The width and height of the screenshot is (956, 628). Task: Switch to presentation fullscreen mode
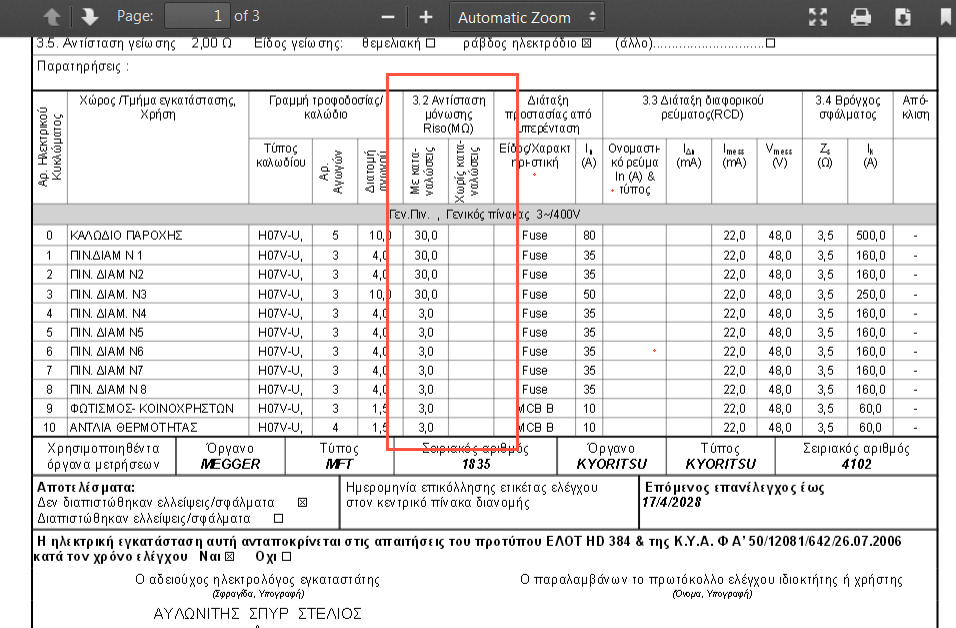[x=818, y=17]
